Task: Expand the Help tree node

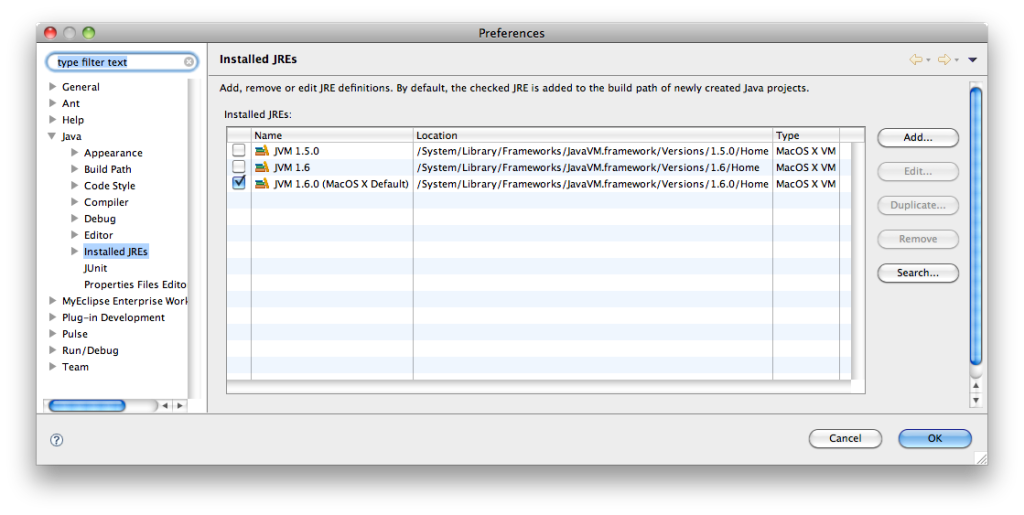Action: (x=52, y=119)
